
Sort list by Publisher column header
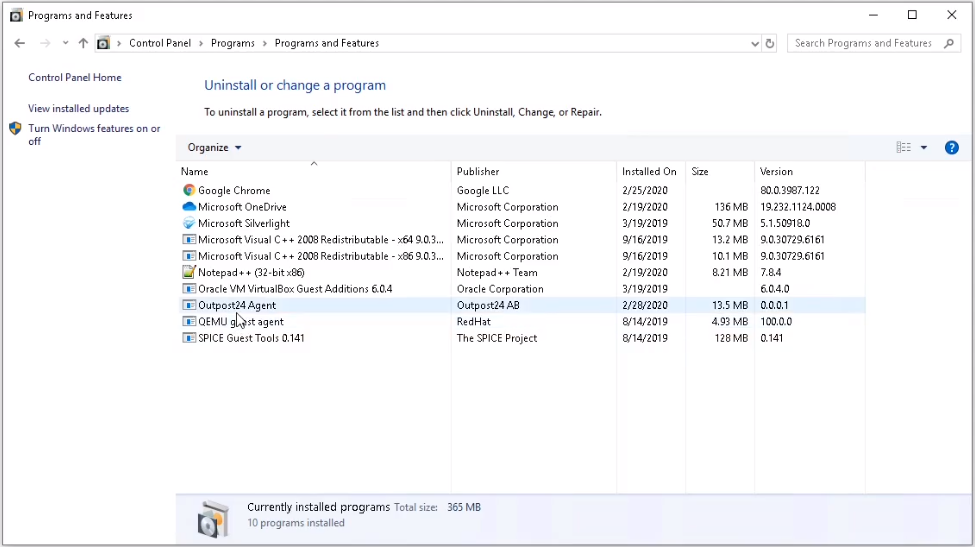(x=478, y=172)
